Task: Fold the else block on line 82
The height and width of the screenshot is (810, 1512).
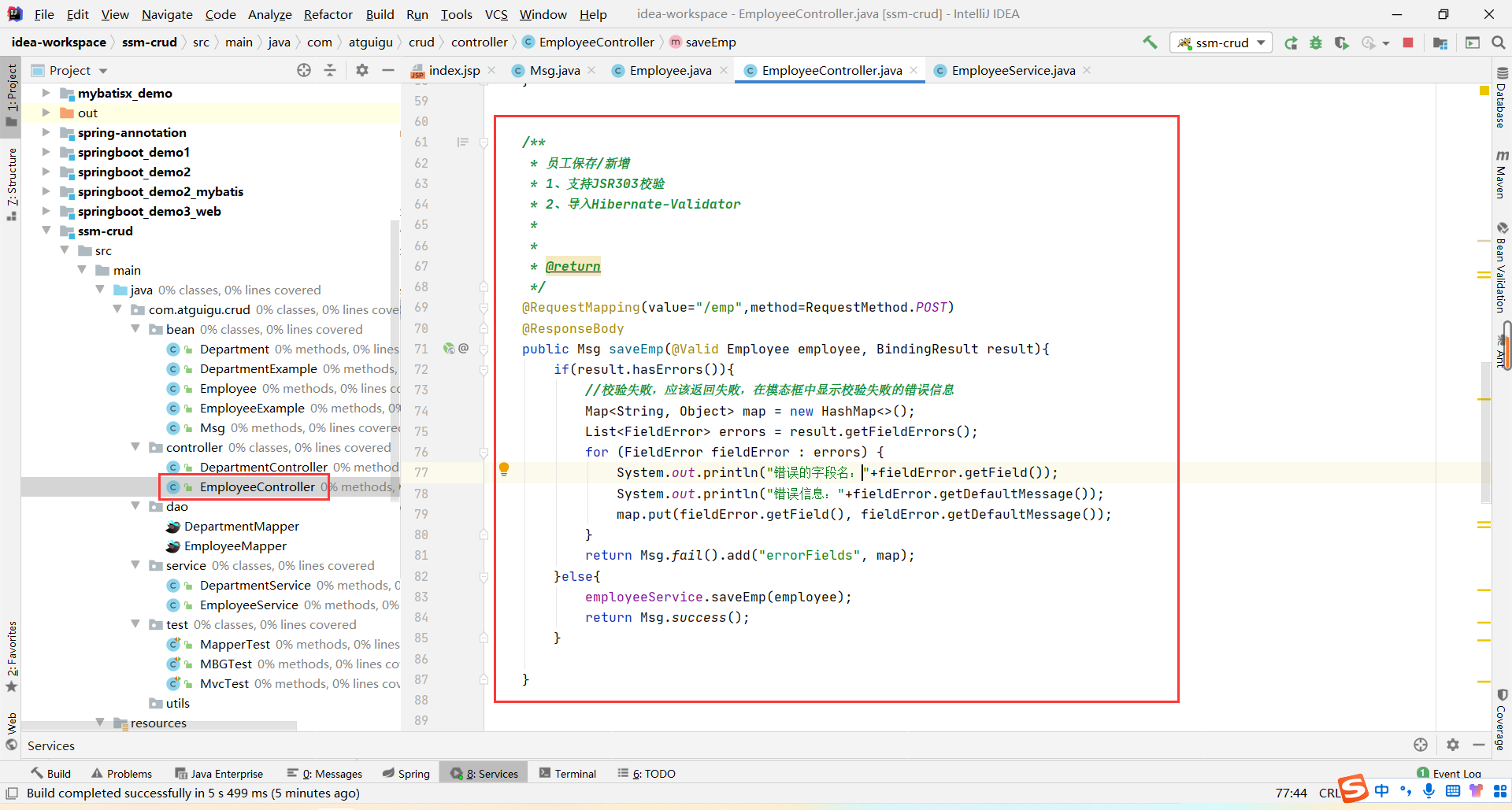Action: [x=484, y=576]
